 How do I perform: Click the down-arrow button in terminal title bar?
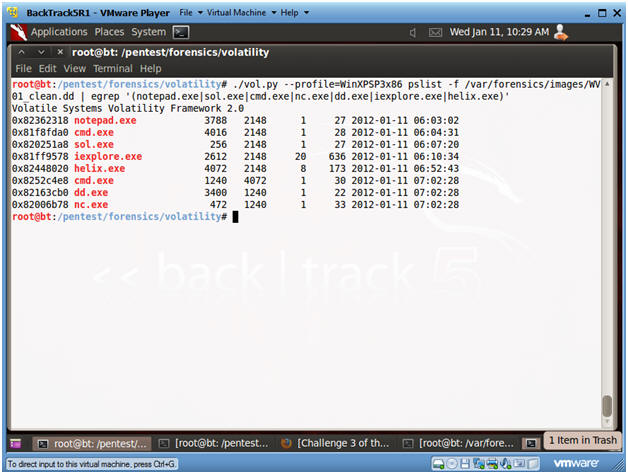pos(41,52)
